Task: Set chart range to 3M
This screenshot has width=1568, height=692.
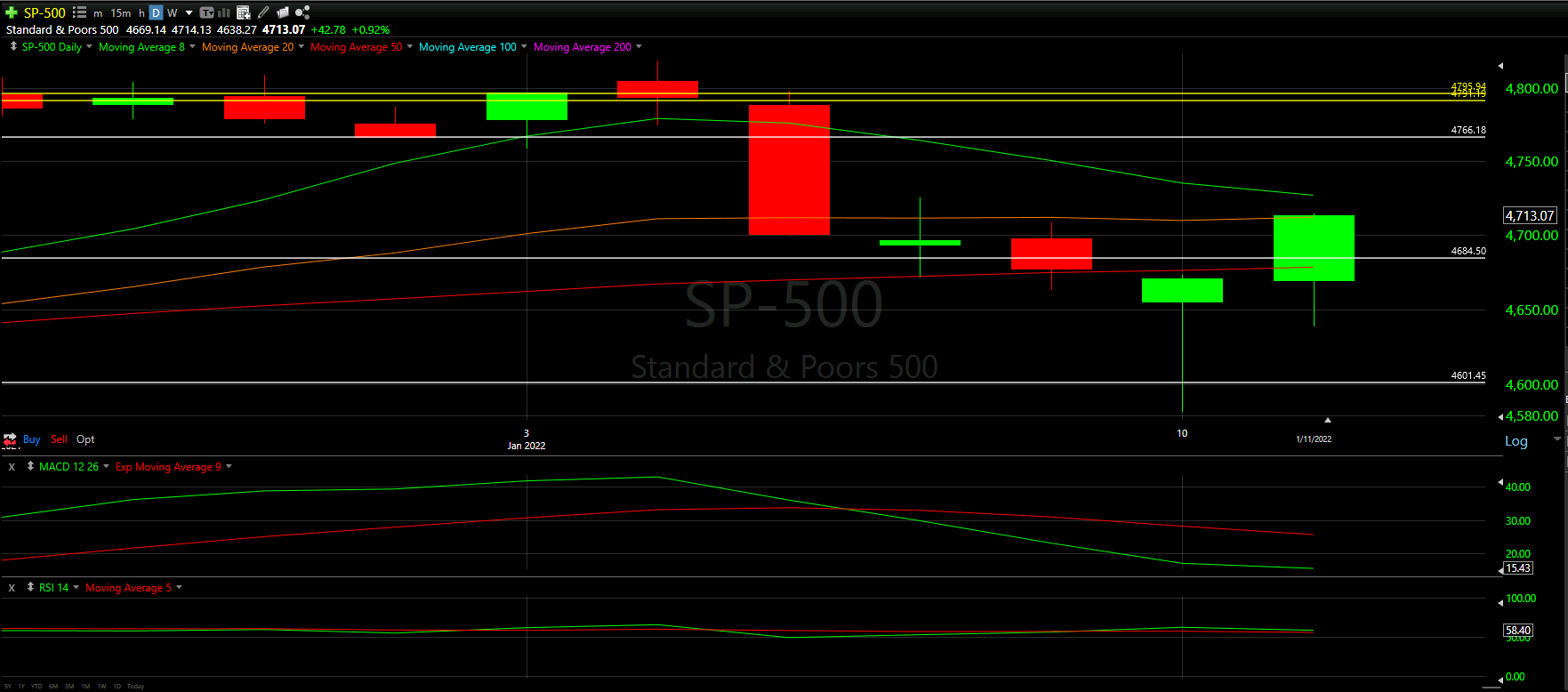Action: [x=69, y=687]
